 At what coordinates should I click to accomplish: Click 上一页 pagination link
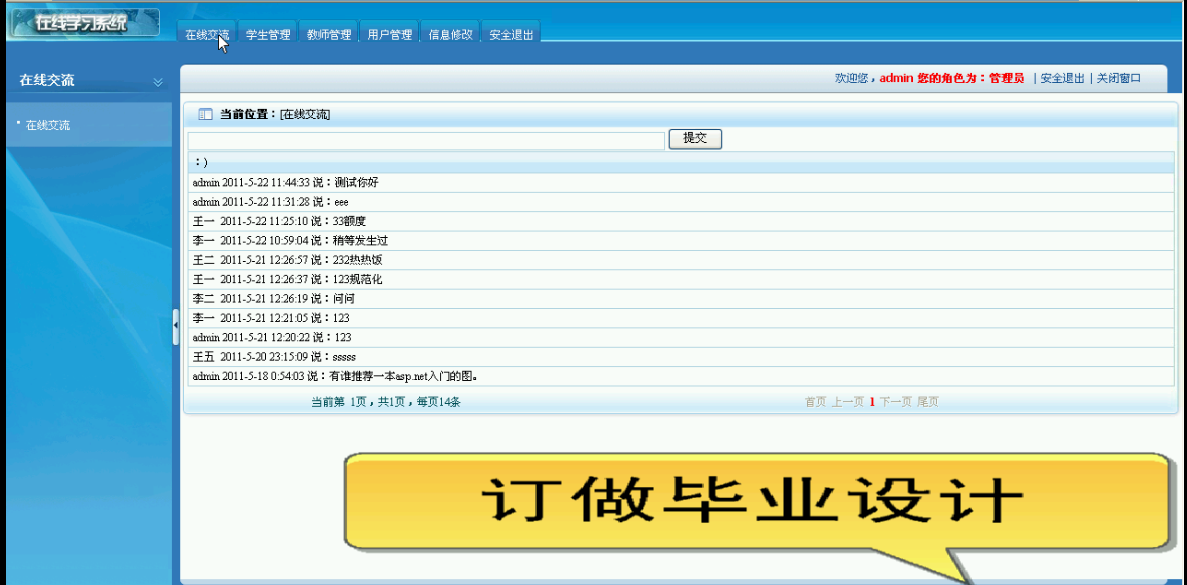pos(848,402)
